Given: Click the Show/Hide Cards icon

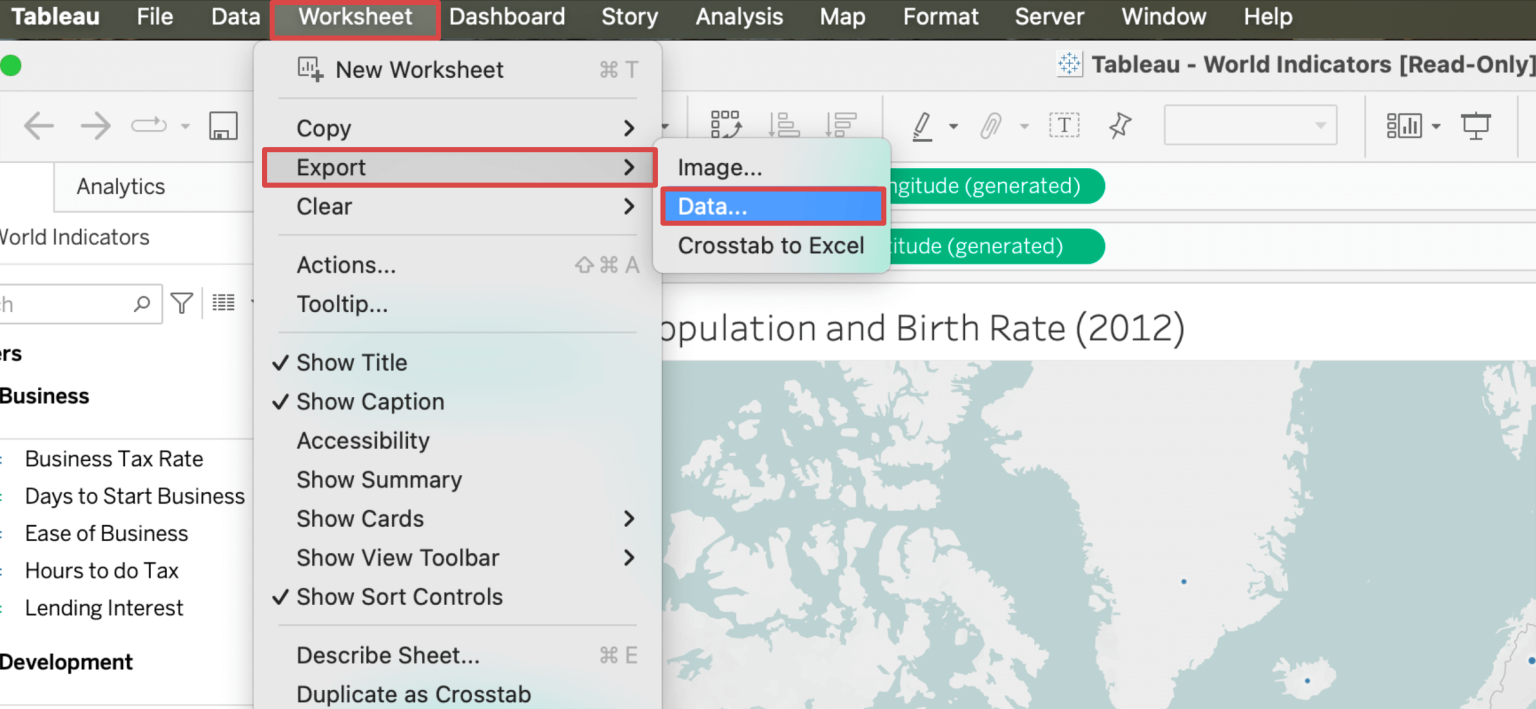Looking at the screenshot, I should click(x=1404, y=126).
